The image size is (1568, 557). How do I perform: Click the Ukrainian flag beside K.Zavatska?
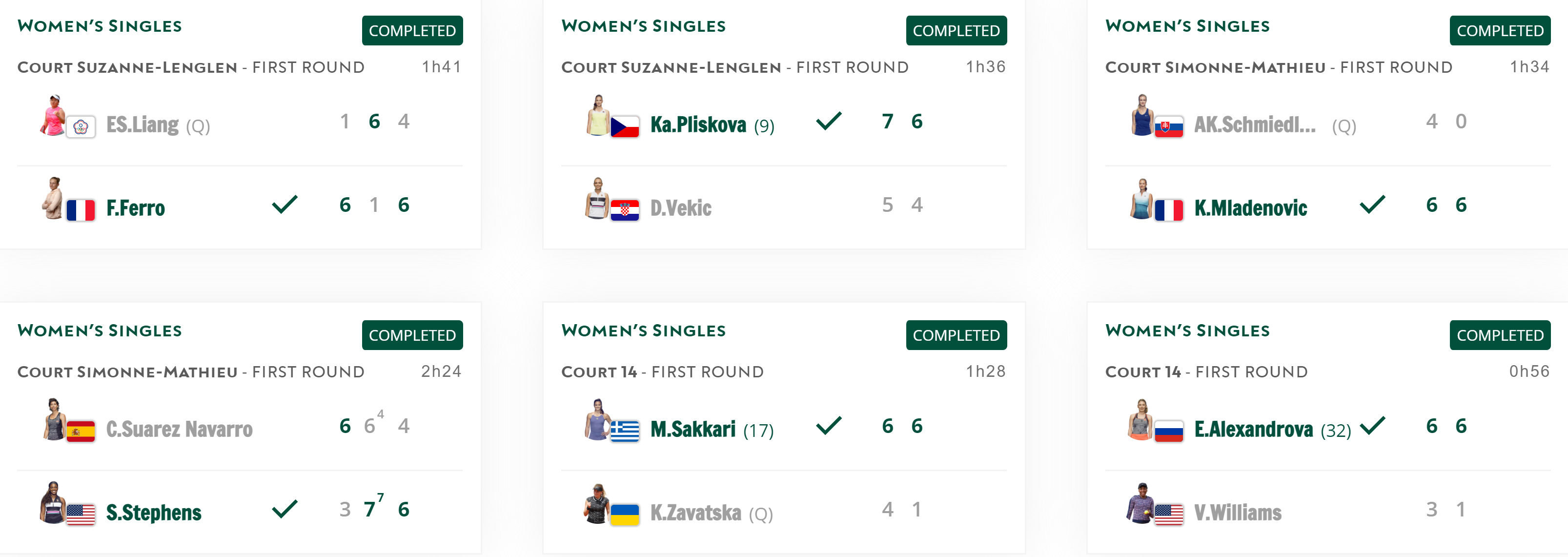pos(625,515)
